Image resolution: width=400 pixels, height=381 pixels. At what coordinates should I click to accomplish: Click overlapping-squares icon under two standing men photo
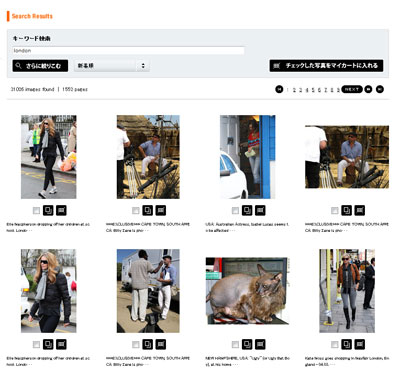[x=148, y=344]
